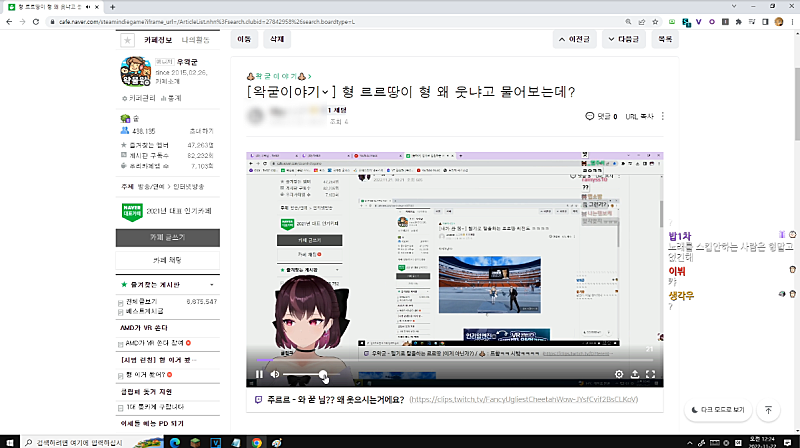
Task: Click the video share icon
Action: tap(635, 374)
